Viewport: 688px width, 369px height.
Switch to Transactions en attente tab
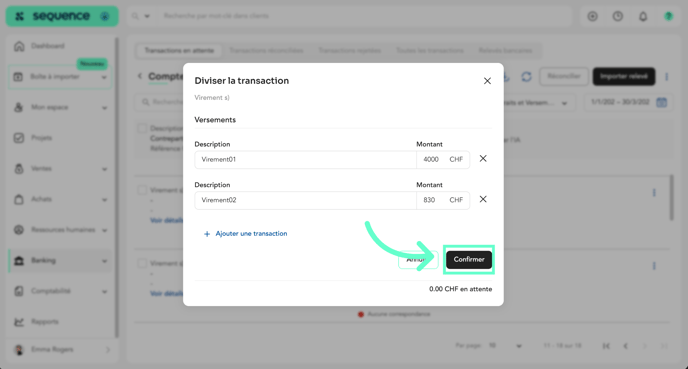[179, 50]
